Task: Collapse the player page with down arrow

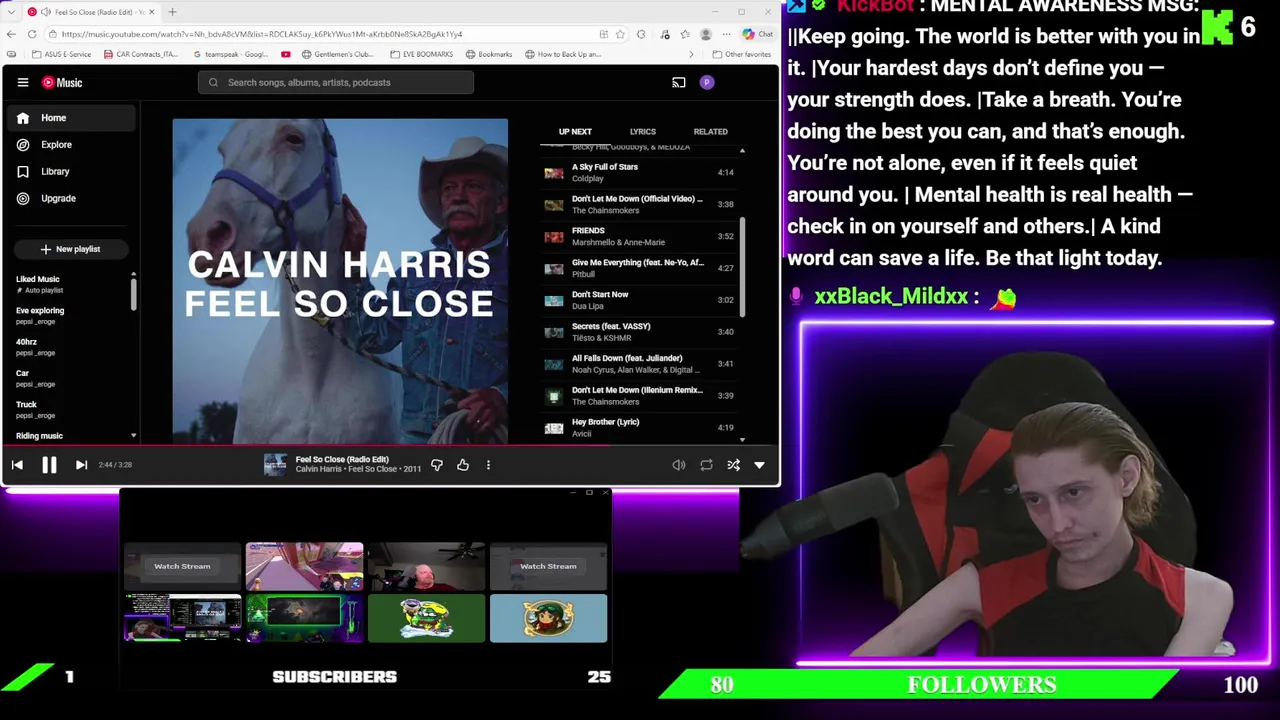Action: pos(759,465)
